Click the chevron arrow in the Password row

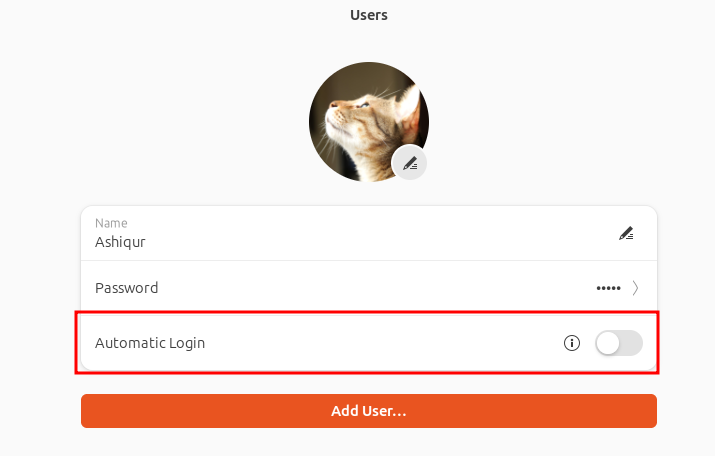(635, 288)
